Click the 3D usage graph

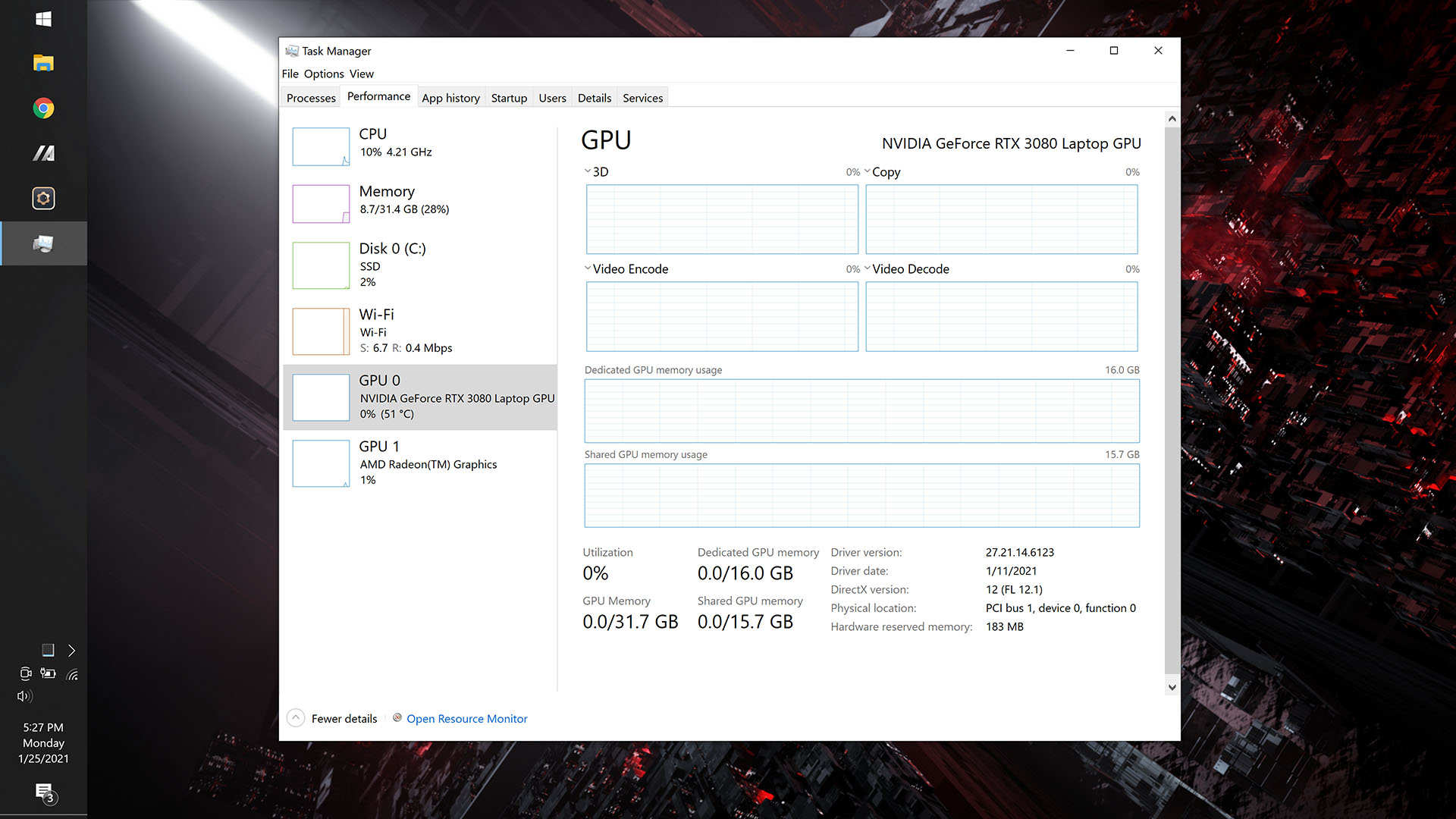pyautogui.click(x=722, y=219)
